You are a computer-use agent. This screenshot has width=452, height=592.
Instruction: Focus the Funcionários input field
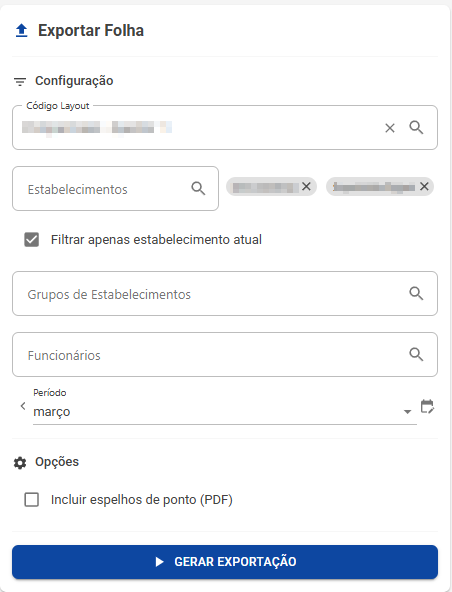tap(225, 355)
